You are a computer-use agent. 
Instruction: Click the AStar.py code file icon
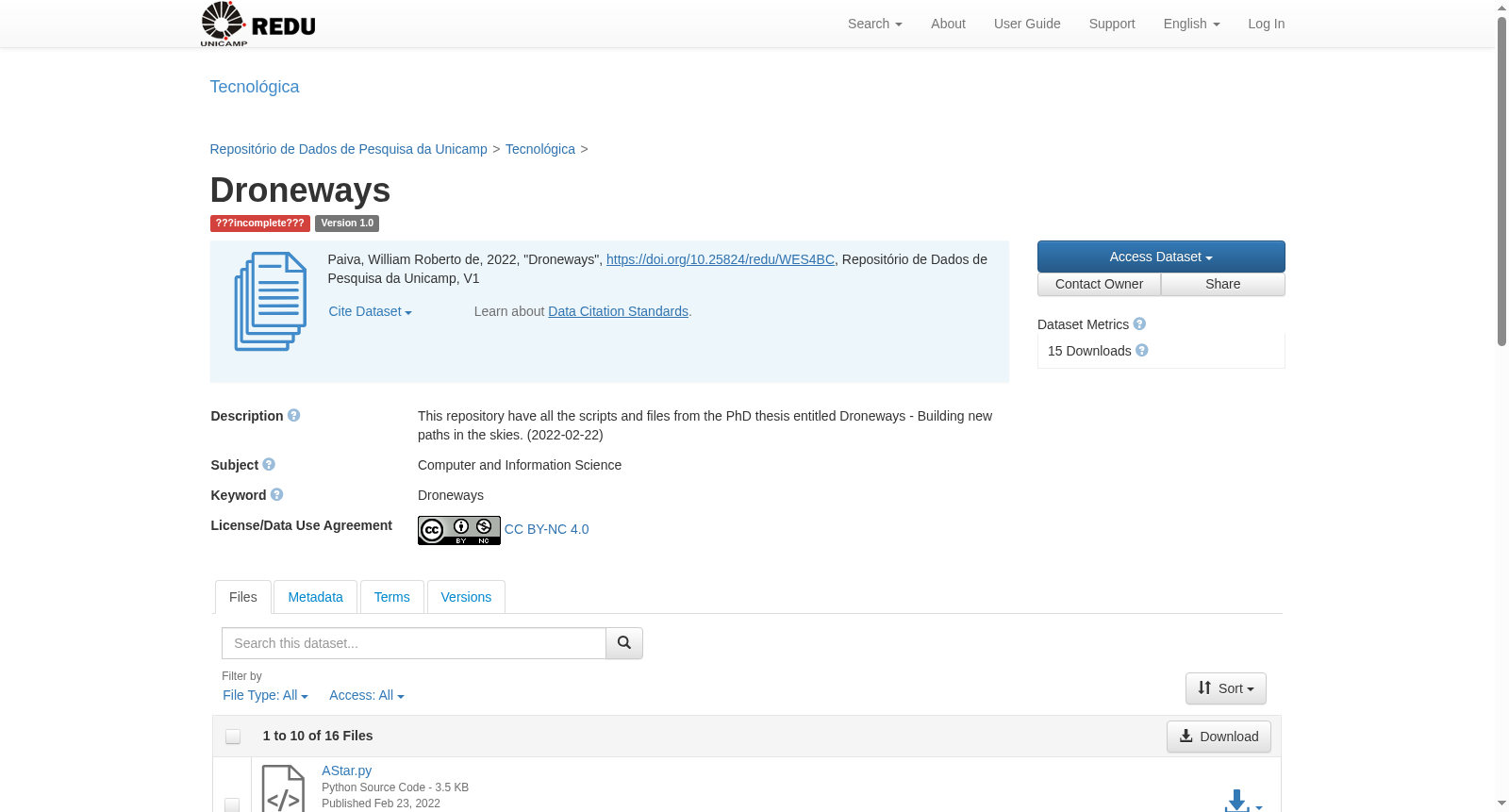point(283,788)
